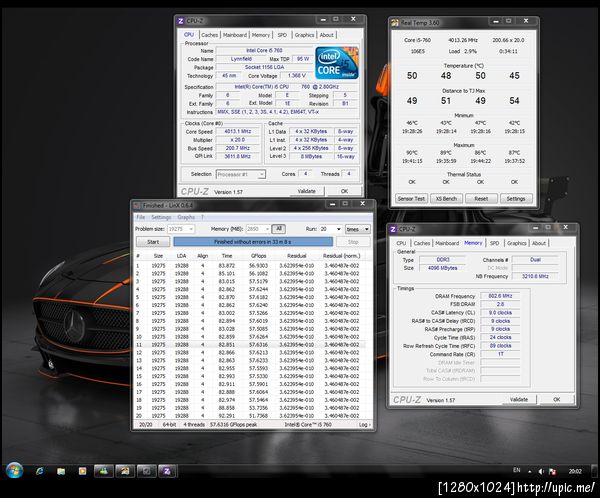600x498 pixels.
Task: Activate the CPU-Z purple taskbar button
Action: point(167,471)
